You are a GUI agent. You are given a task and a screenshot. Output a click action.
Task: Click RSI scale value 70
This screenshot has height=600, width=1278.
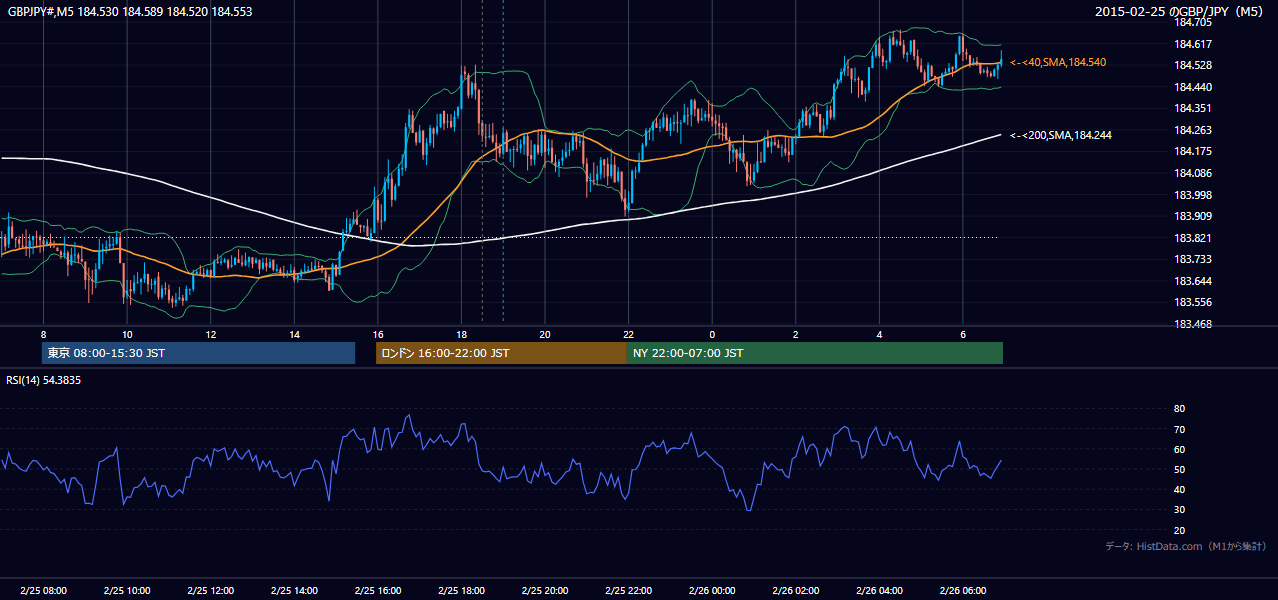[1179, 429]
